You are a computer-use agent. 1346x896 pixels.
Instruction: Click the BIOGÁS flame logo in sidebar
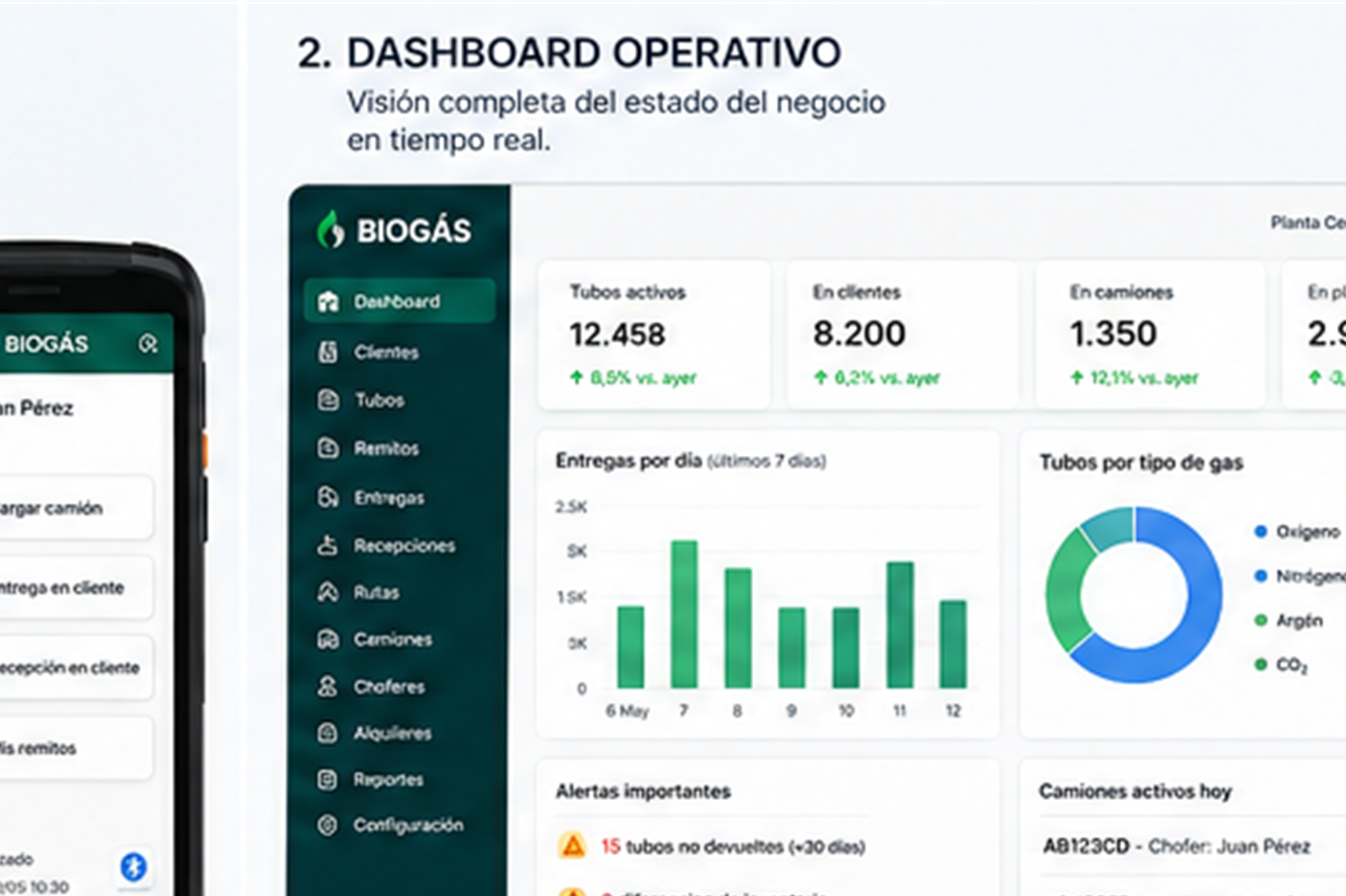pos(330,229)
